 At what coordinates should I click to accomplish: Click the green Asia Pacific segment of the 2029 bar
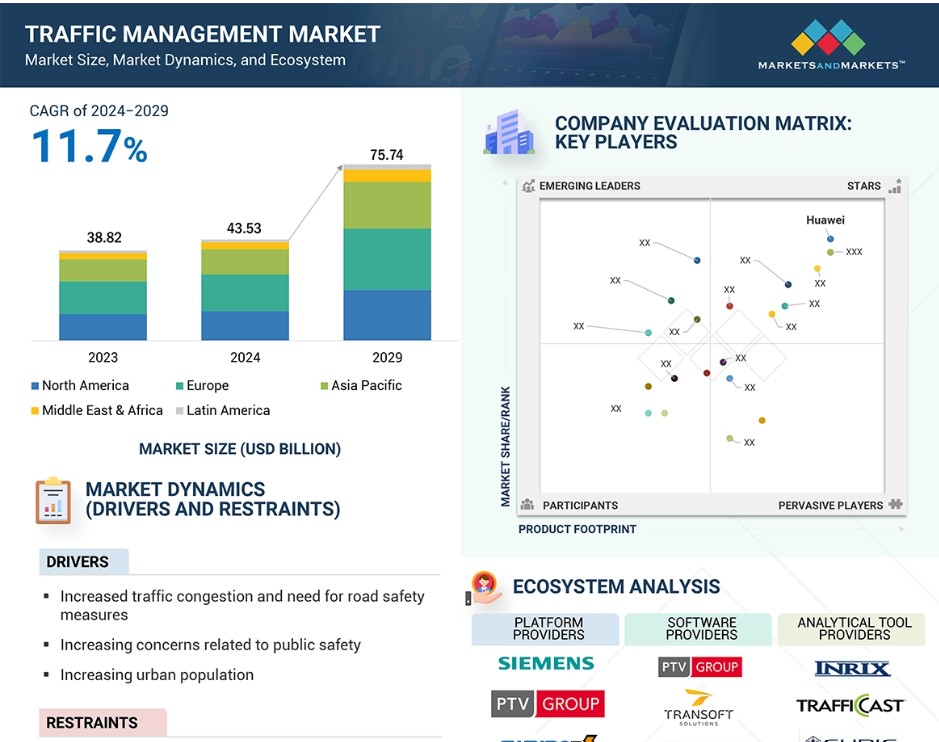387,205
